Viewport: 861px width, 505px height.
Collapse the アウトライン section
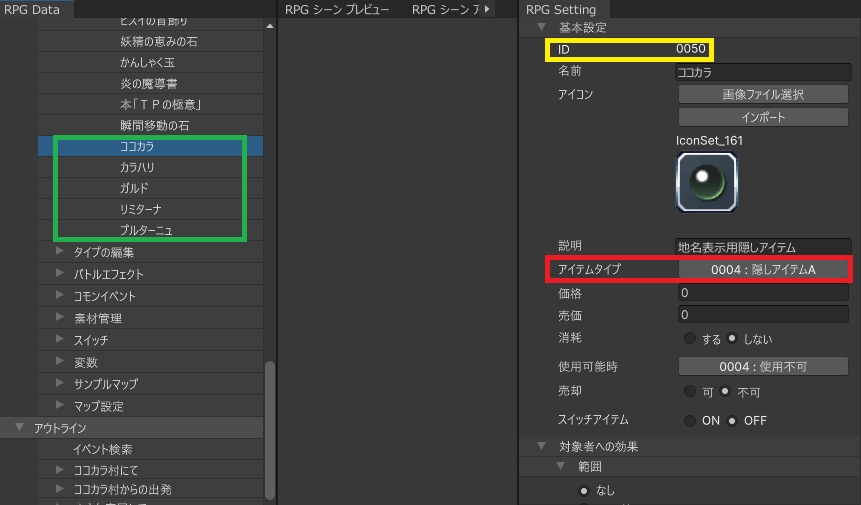coord(19,428)
